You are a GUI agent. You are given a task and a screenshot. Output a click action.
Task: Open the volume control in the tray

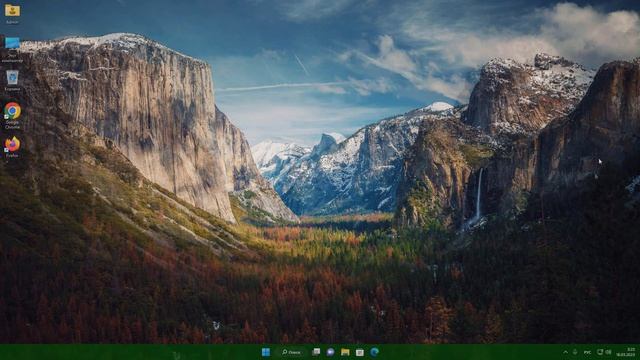point(608,352)
